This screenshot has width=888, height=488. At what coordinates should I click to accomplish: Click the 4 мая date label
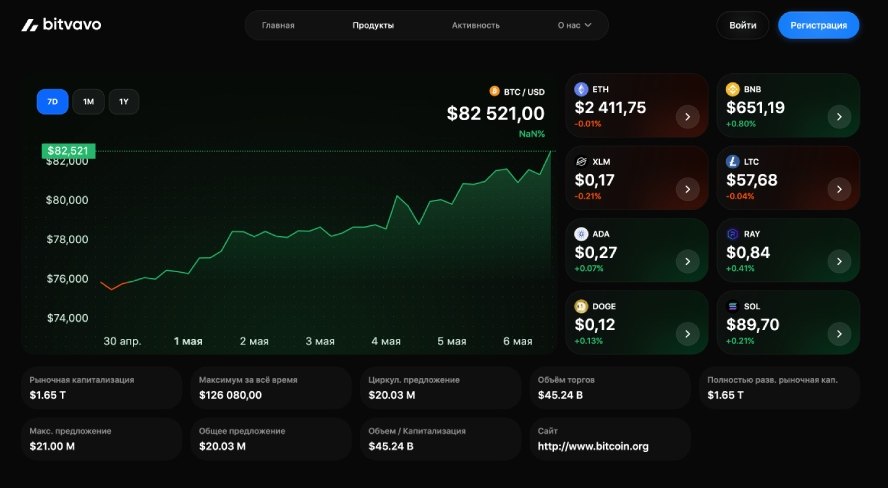pos(386,341)
